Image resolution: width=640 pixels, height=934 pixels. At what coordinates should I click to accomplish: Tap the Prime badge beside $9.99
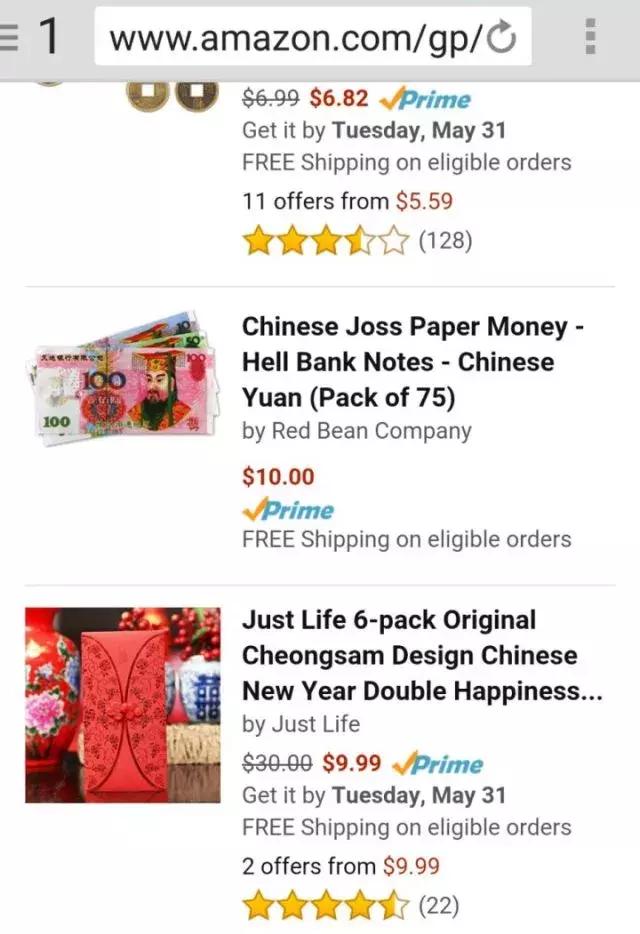click(438, 763)
